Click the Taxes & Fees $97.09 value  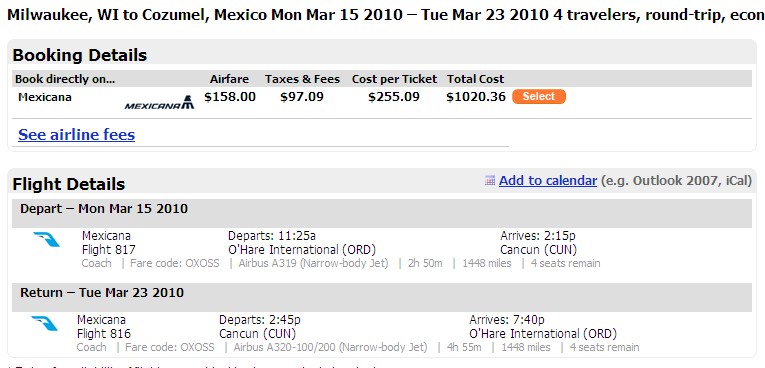click(x=302, y=97)
